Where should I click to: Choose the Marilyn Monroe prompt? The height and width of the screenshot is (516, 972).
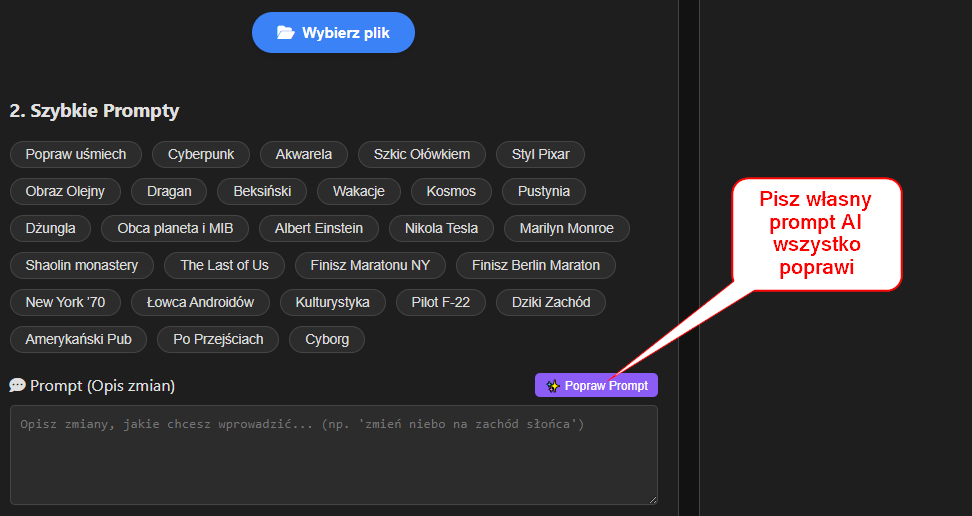566,228
